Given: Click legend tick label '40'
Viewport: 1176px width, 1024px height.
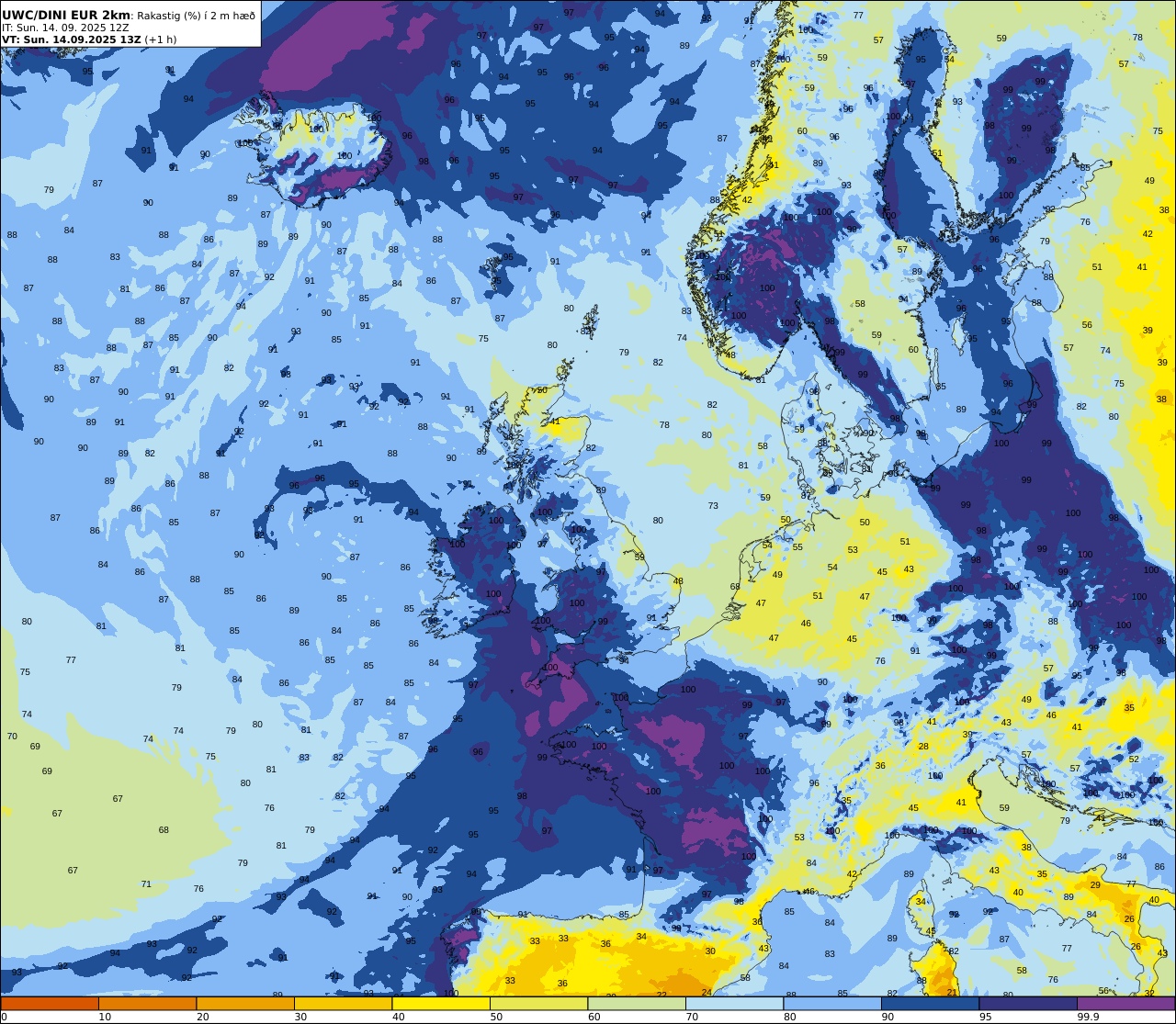Looking at the screenshot, I should point(398,1017).
